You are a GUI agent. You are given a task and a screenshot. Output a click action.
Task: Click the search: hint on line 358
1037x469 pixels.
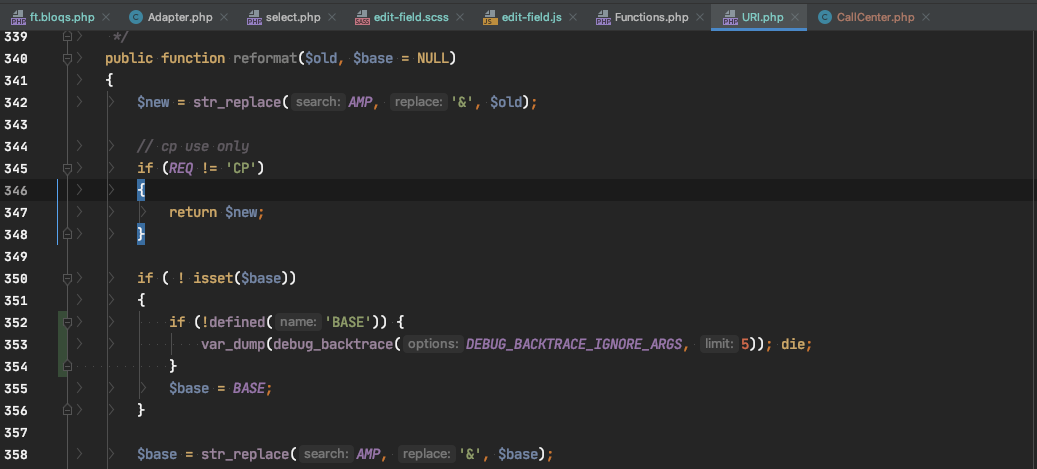pos(327,454)
